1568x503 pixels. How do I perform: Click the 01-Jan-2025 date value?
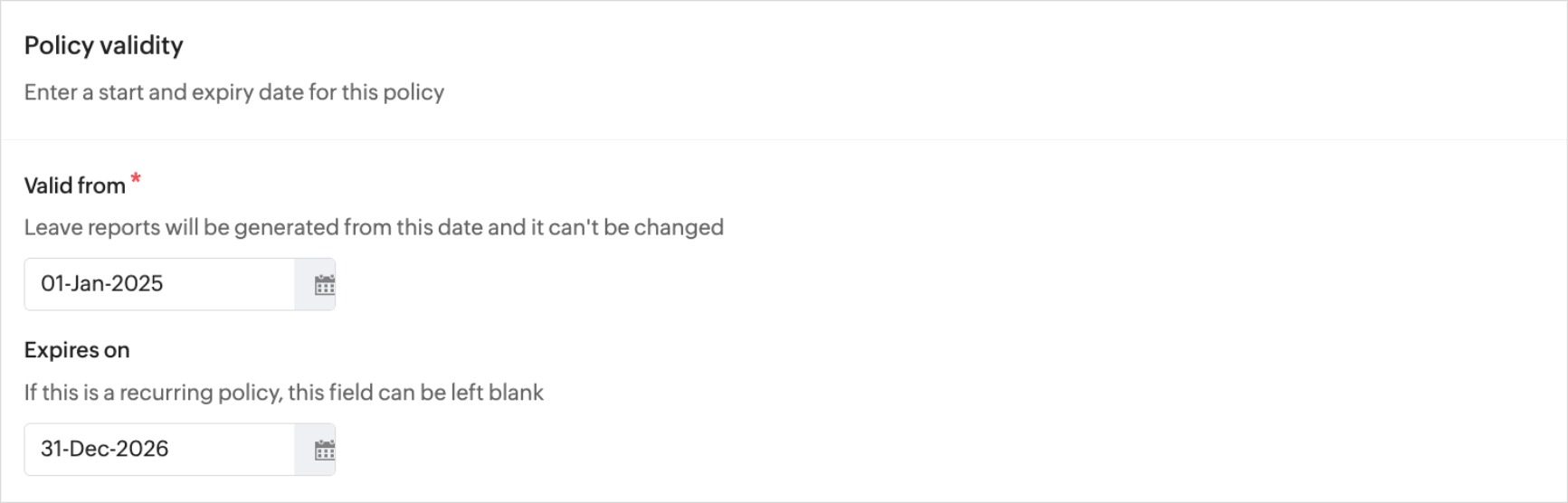click(102, 284)
